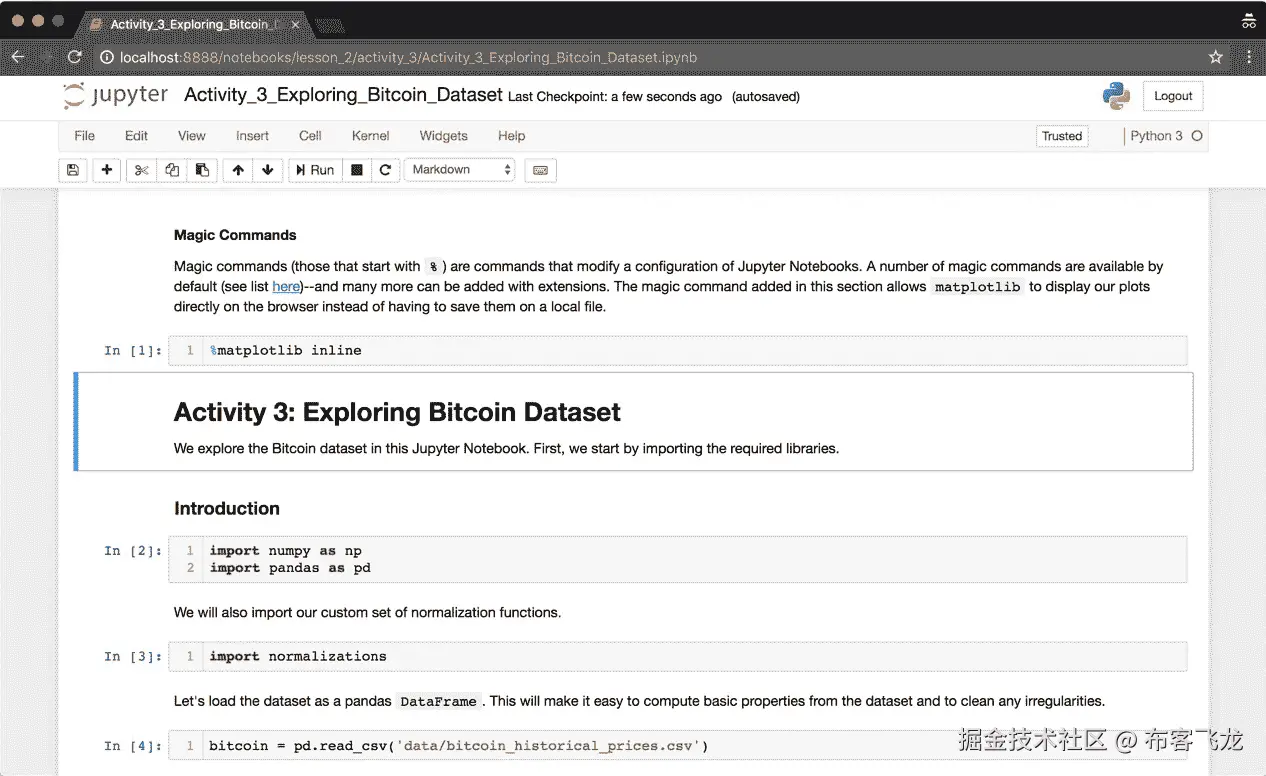
Task: Open the cell type Markdown dropdown
Action: 462,170
